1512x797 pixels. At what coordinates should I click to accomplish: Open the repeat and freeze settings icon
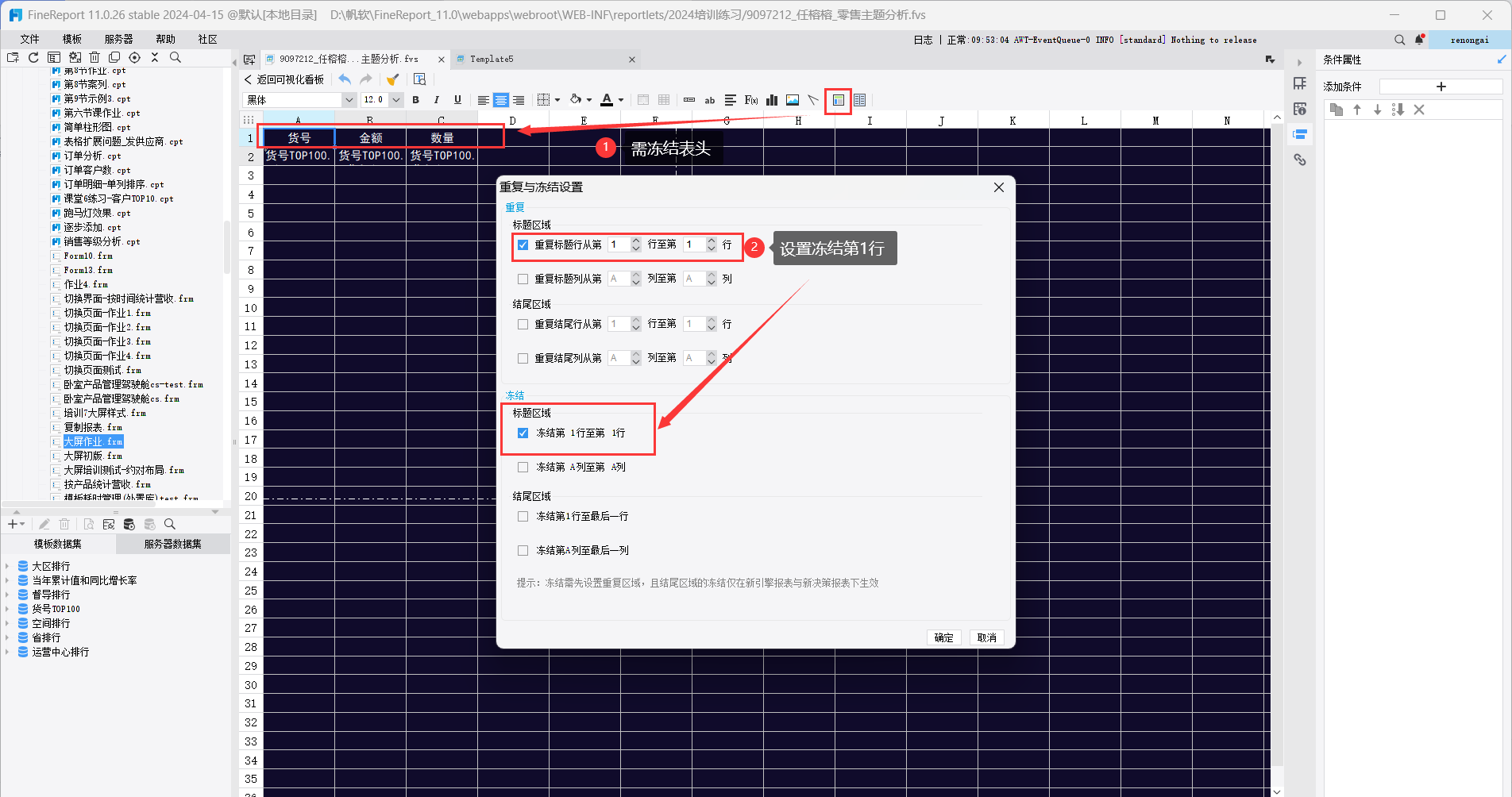839,100
